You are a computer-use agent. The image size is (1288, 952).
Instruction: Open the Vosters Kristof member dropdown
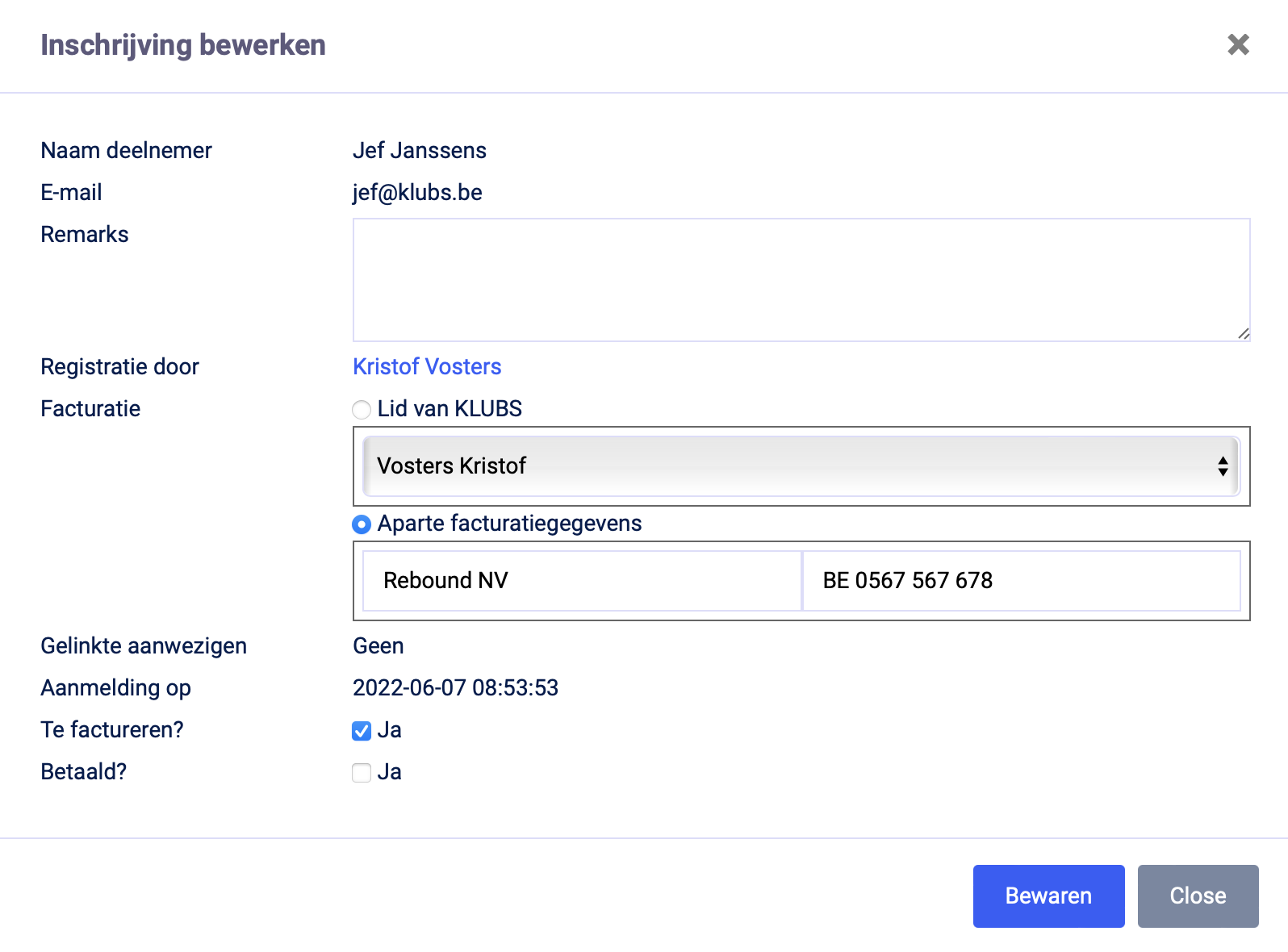click(801, 466)
